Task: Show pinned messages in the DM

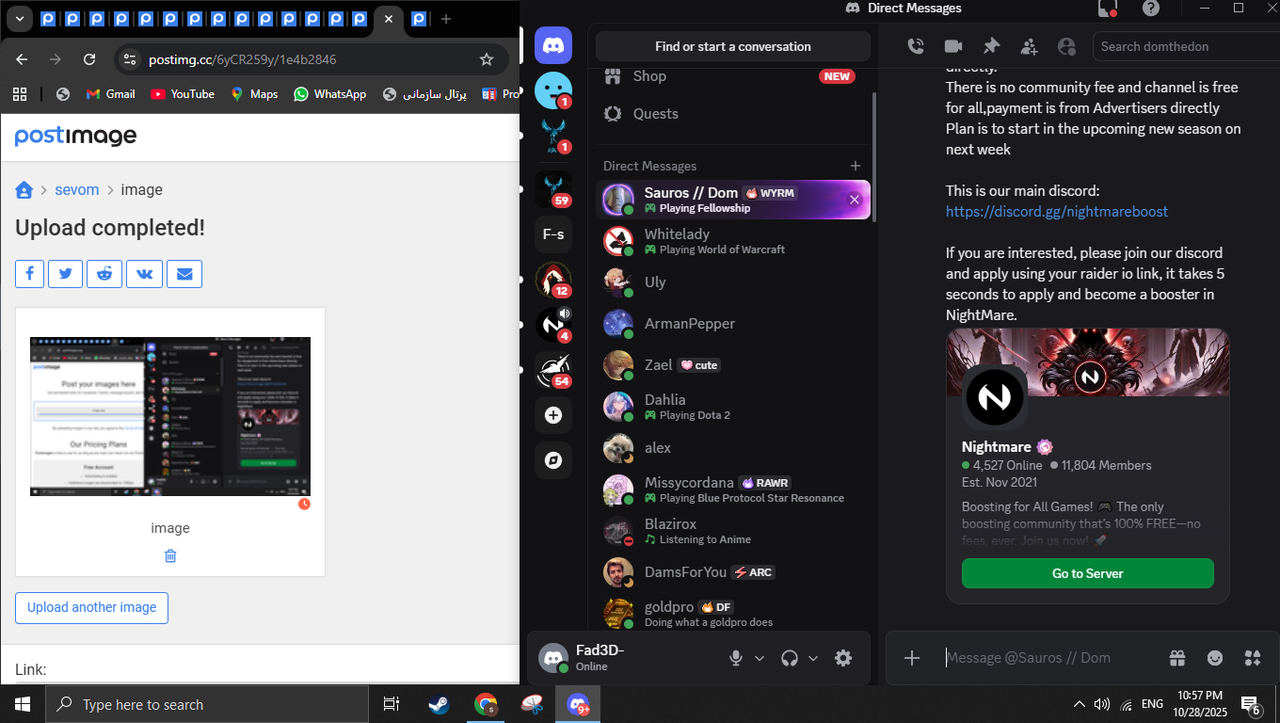Action: (991, 46)
